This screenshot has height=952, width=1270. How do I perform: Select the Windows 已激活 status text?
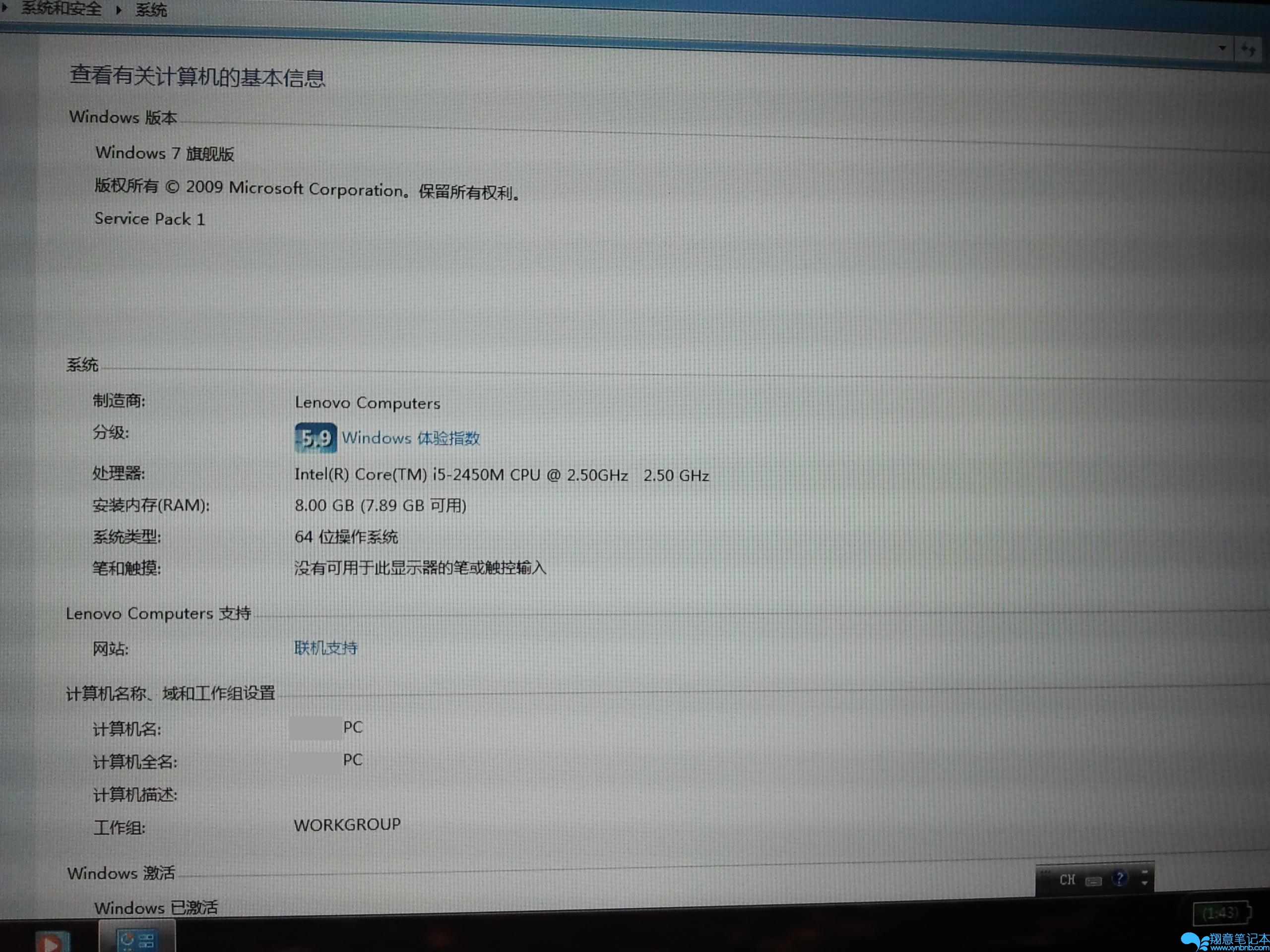(x=156, y=907)
